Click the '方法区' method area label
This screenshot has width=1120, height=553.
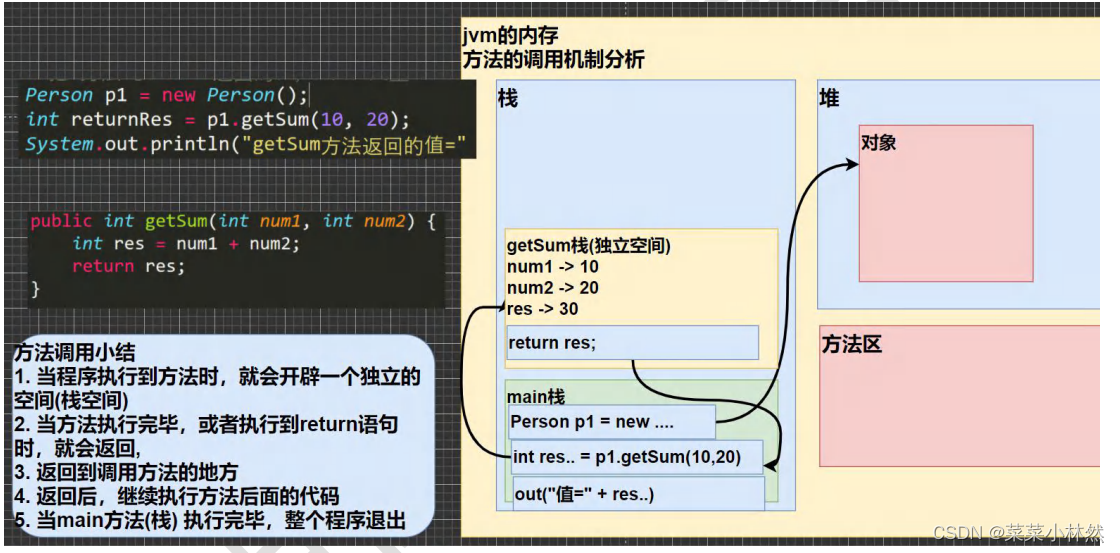(851, 344)
